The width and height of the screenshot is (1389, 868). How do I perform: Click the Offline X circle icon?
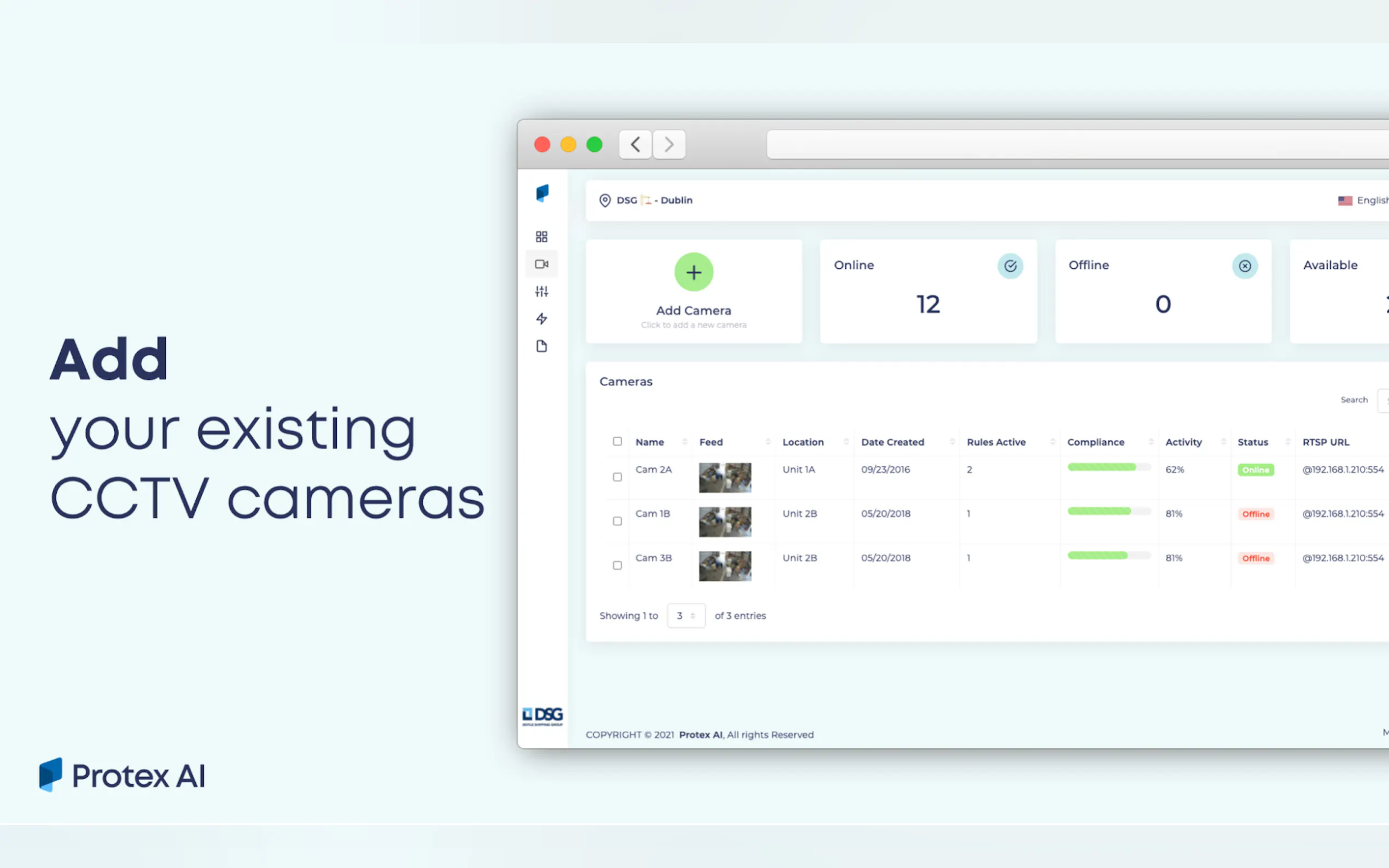click(x=1244, y=266)
